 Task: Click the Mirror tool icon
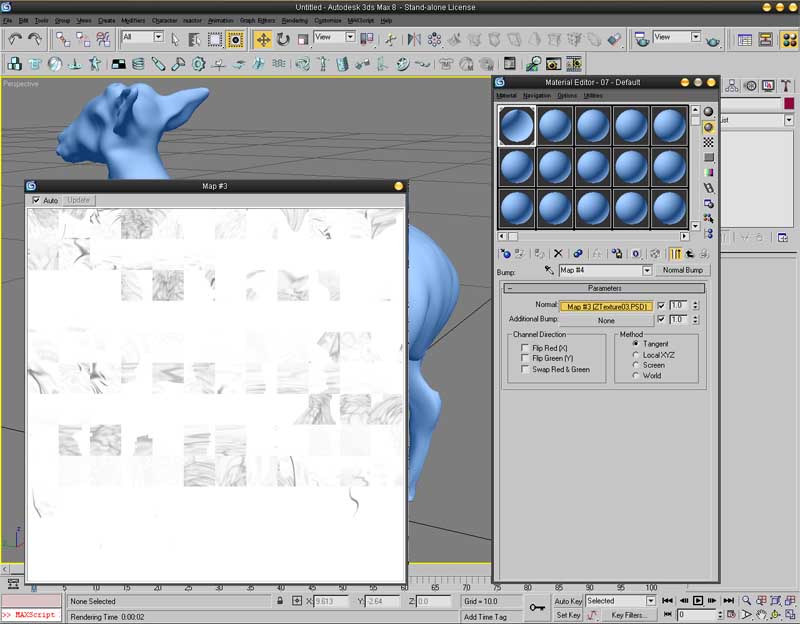pyautogui.click(x=414, y=39)
